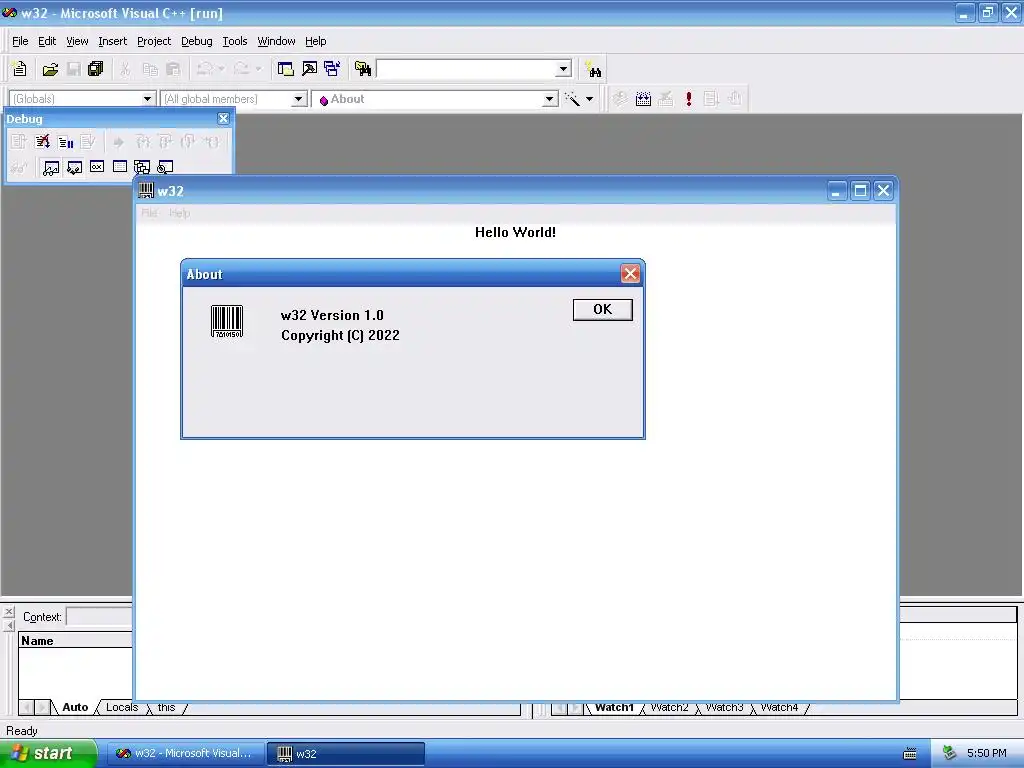This screenshot has height=768, width=1024.
Task: Switch to the Auto variables tab
Action: click(75, 707)
